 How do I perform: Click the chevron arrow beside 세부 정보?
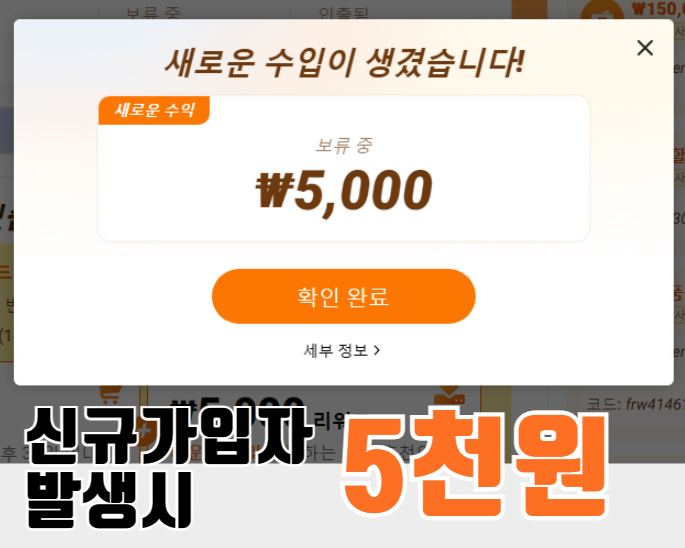pos(377,350)
